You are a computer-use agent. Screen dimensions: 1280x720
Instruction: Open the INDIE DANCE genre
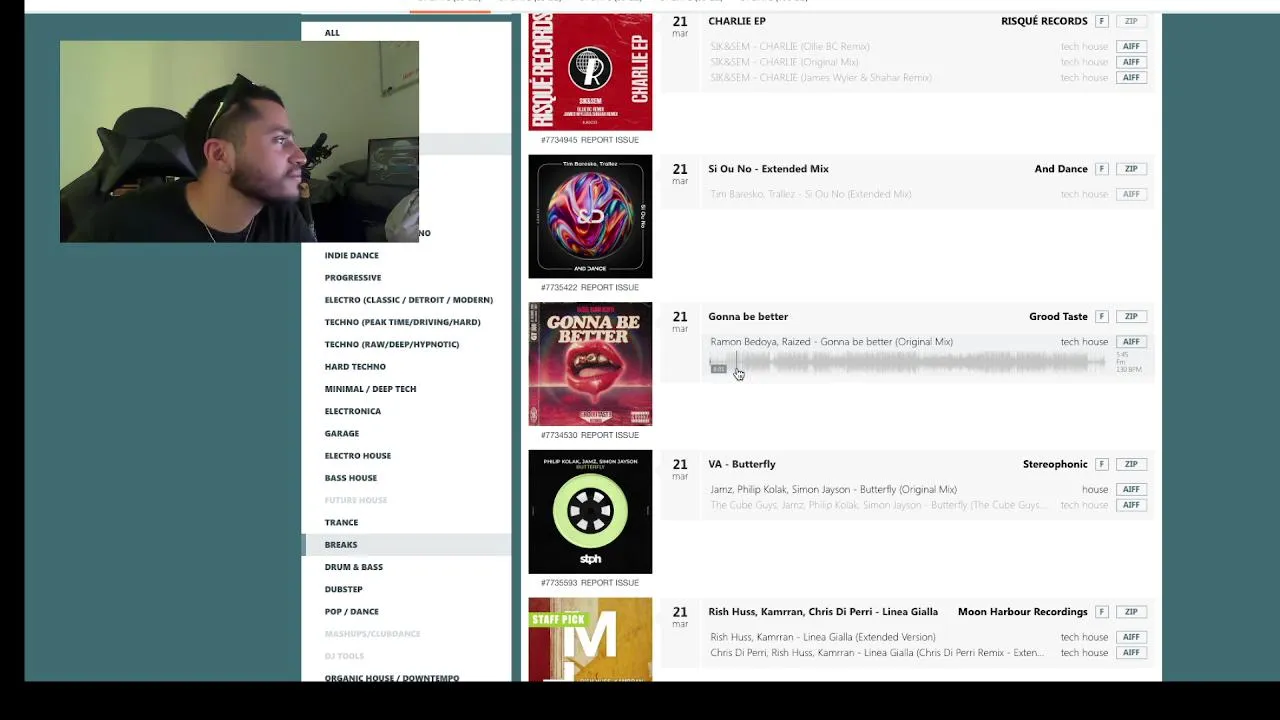coord(351,255)
